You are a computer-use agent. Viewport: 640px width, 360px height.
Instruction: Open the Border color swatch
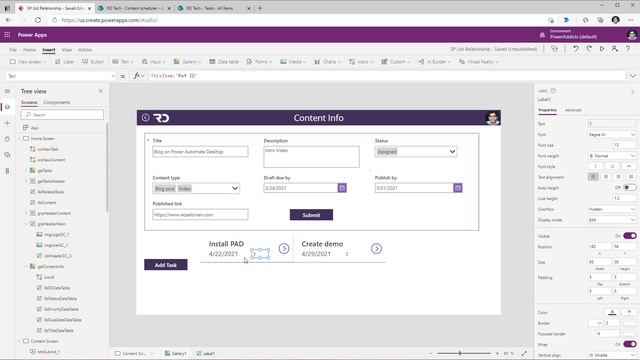tap(629, 323)
